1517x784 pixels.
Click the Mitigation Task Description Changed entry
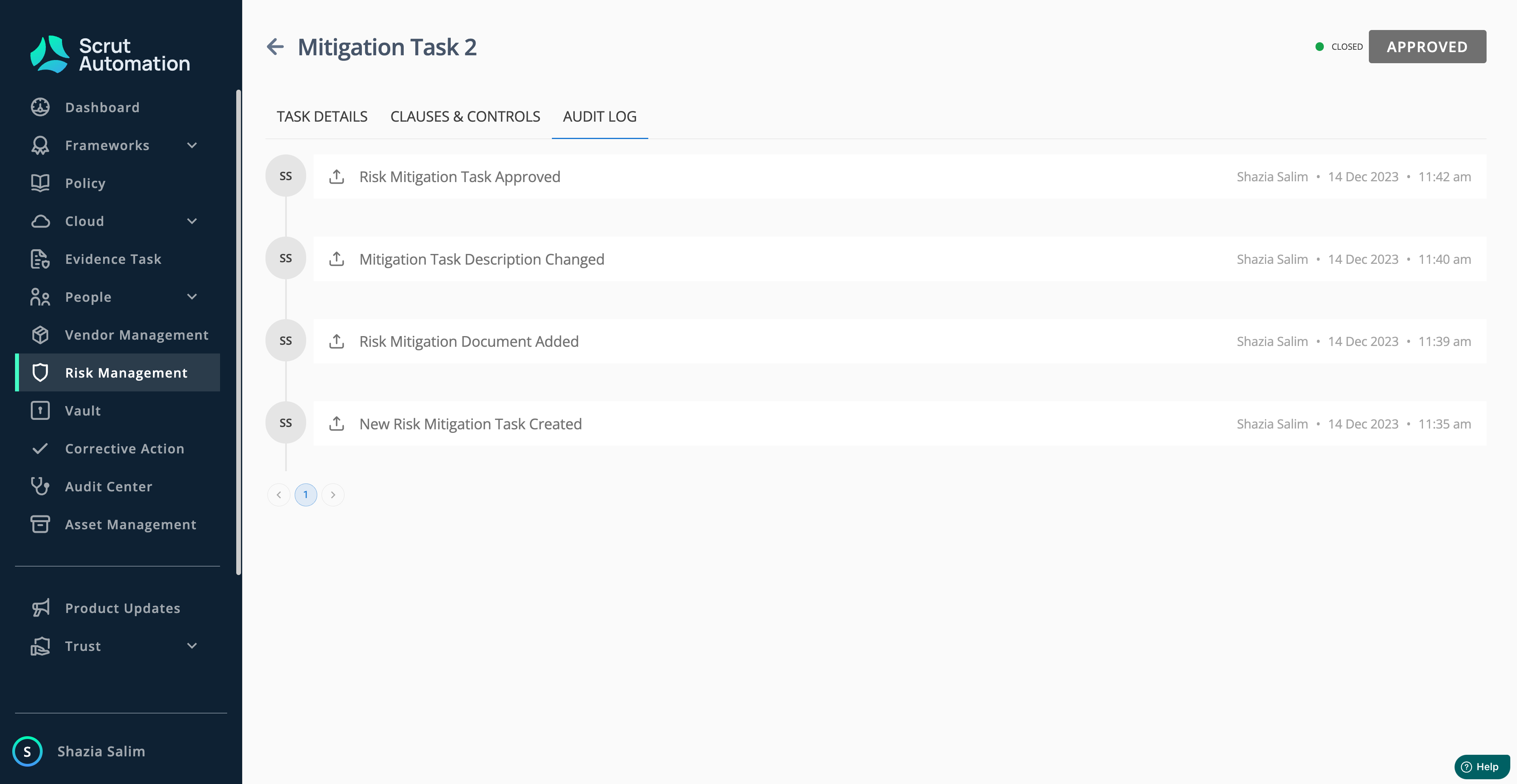point(899,259)
